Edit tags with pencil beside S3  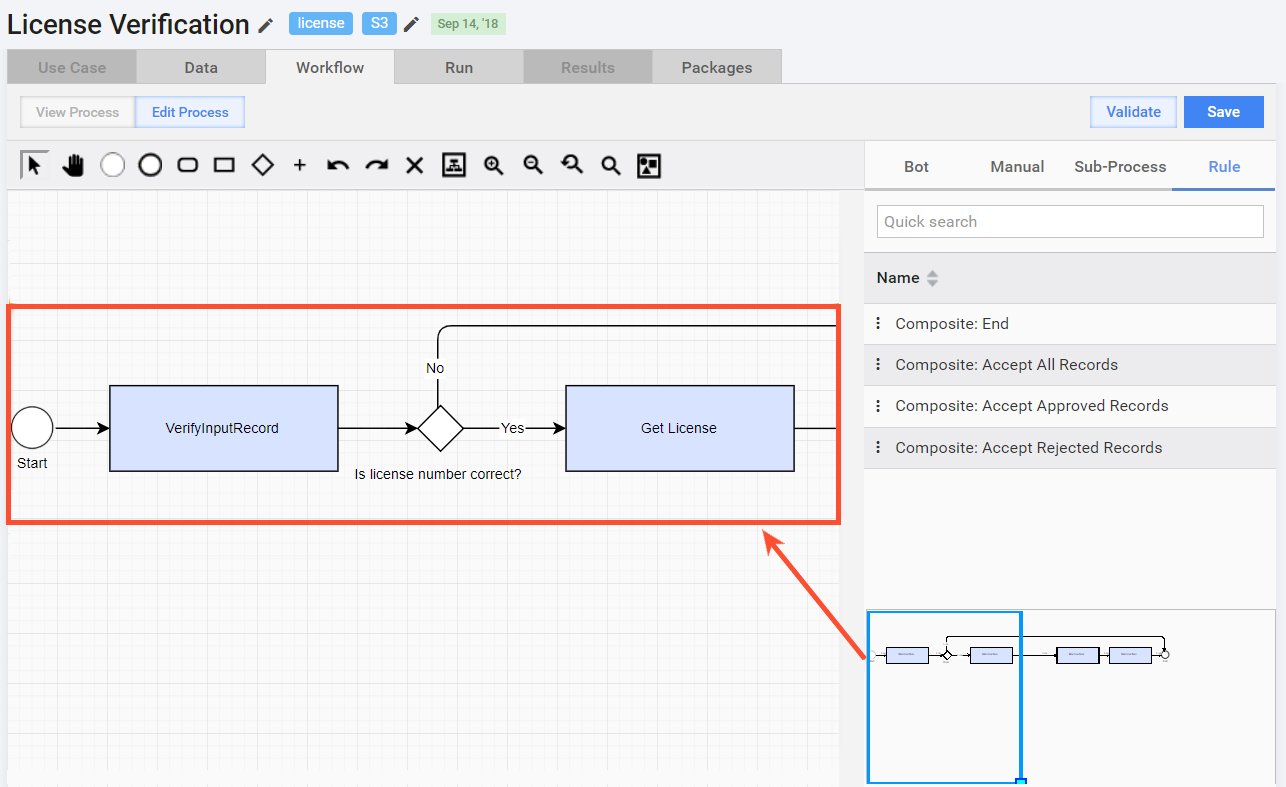411,24
